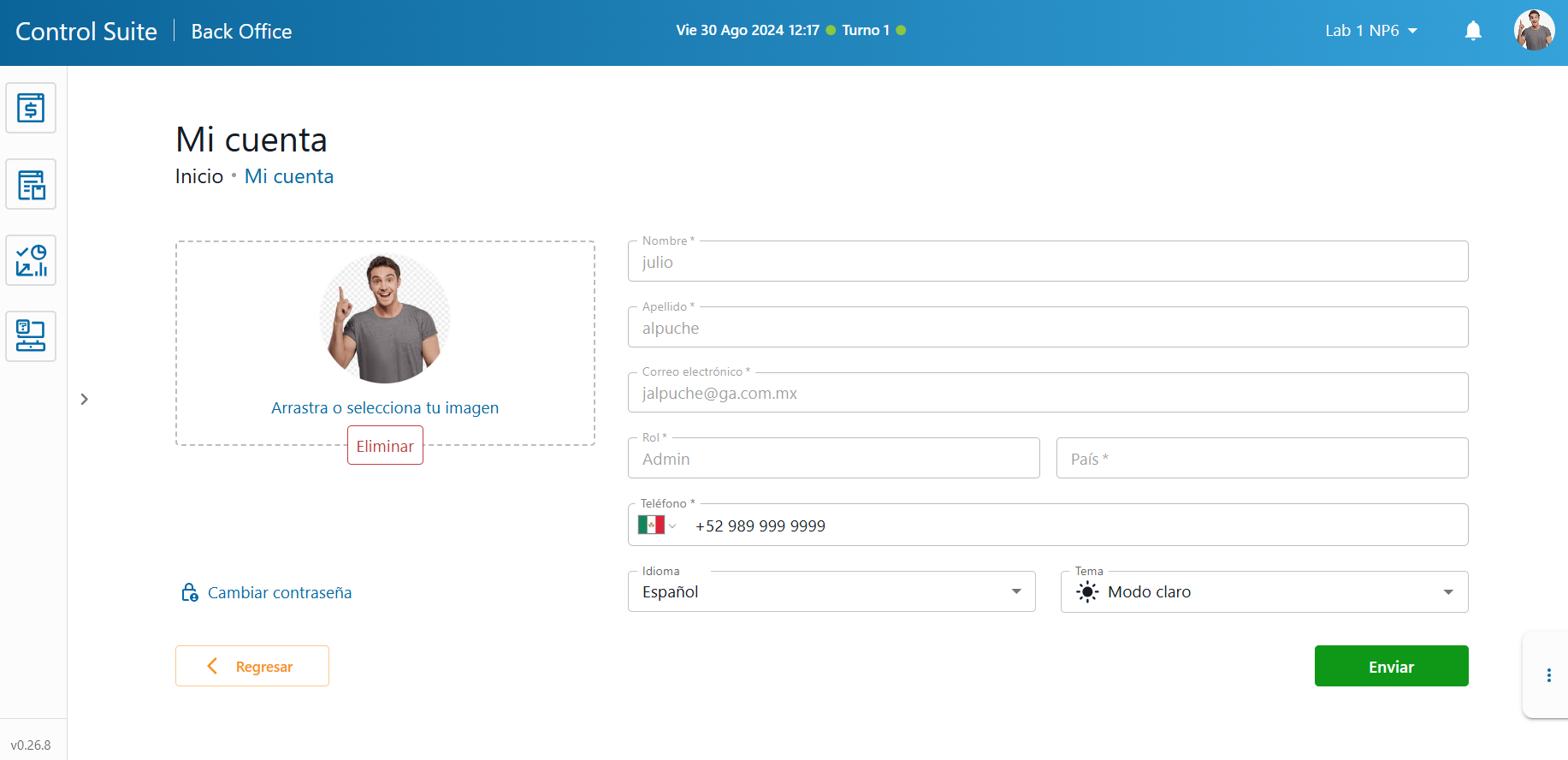Click the three-dot floating options icon

[1548, 675]
